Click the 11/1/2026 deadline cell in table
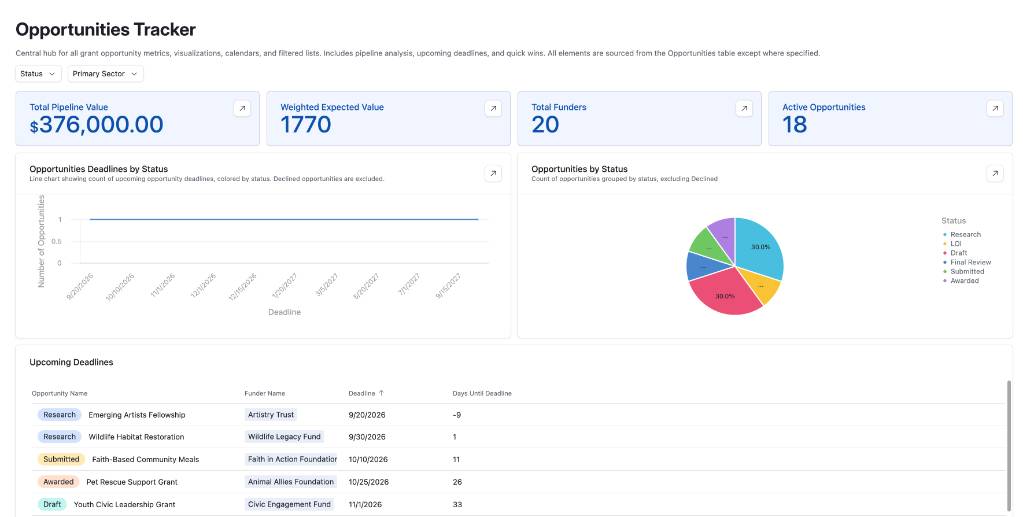The image size is (1023, 517). click(x=365, y=505)
